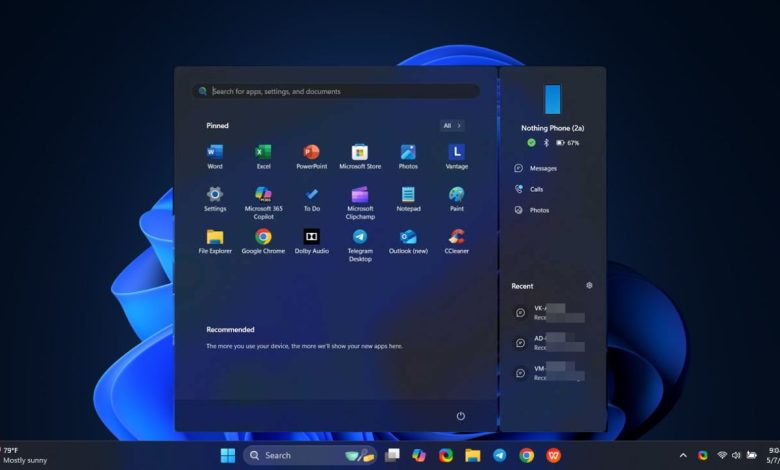Click the taskbar Search box
The image size is (780, 470).
tap(310, 455)
